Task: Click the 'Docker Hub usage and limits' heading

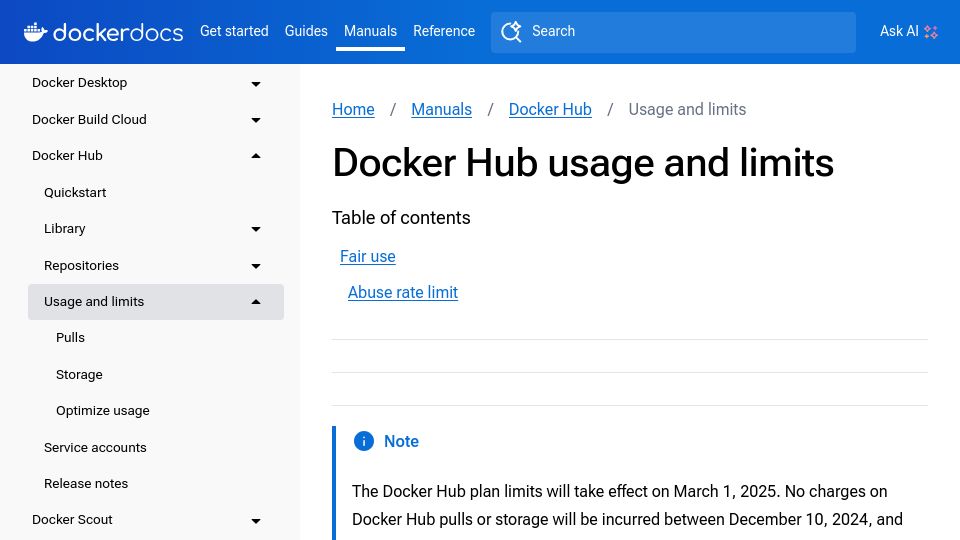Action: coord(583,163)
